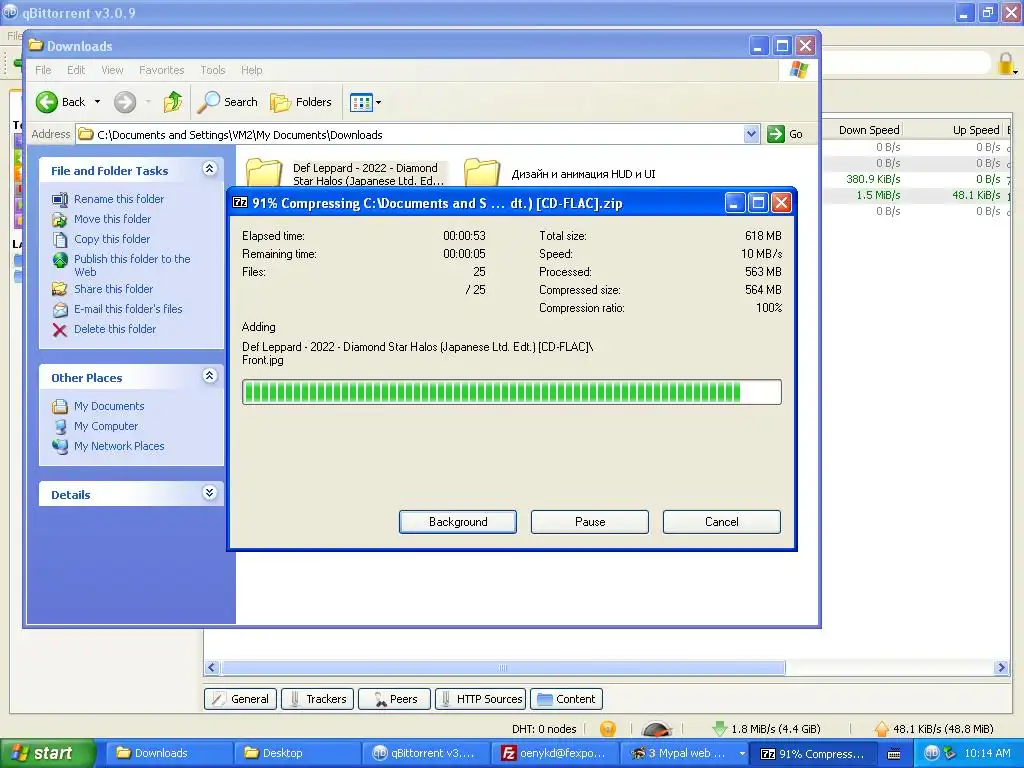The width and height of the screenshot is (1024, 768).
Task: Click Rename this folder
Action: (x=119, y=199)
